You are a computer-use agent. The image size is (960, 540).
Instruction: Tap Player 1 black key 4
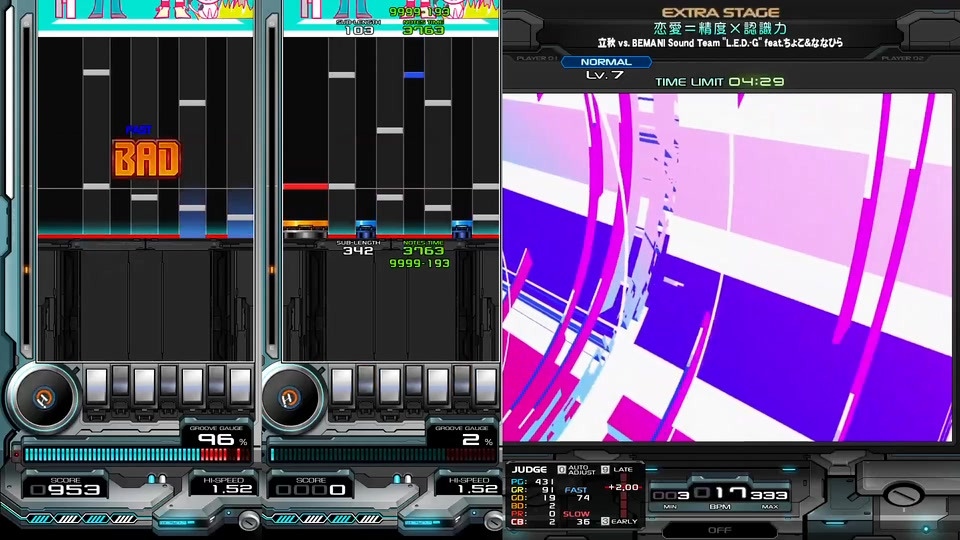[x=168, y=381]
